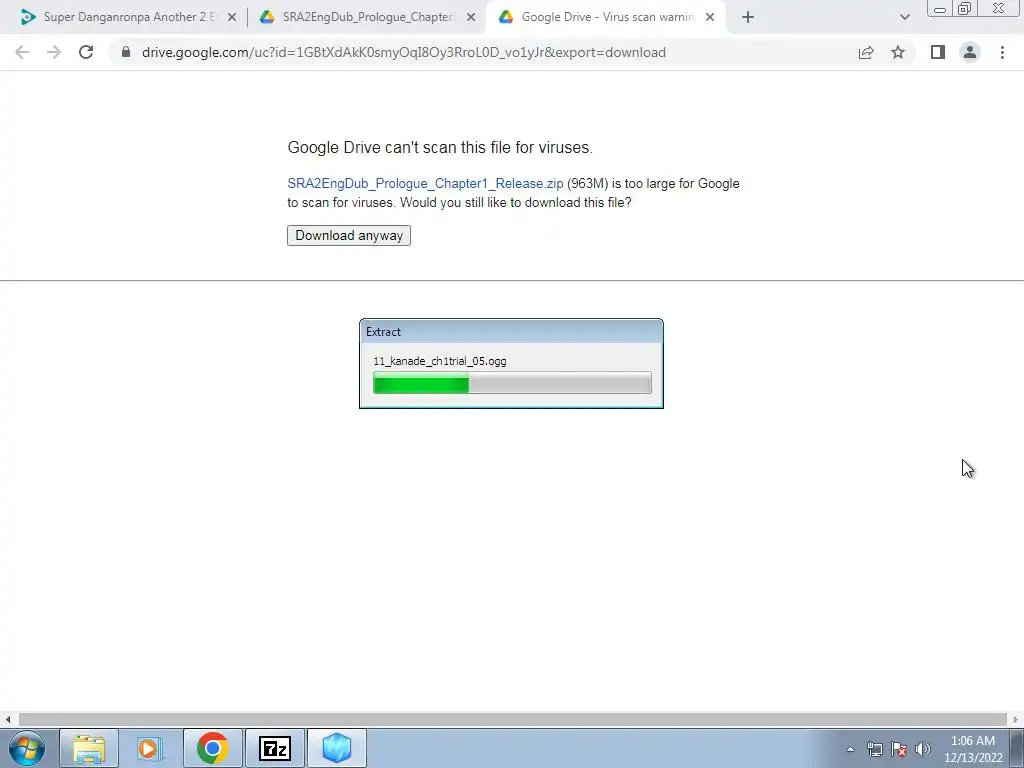Click the Download anyway button

[x=349, y=236]
